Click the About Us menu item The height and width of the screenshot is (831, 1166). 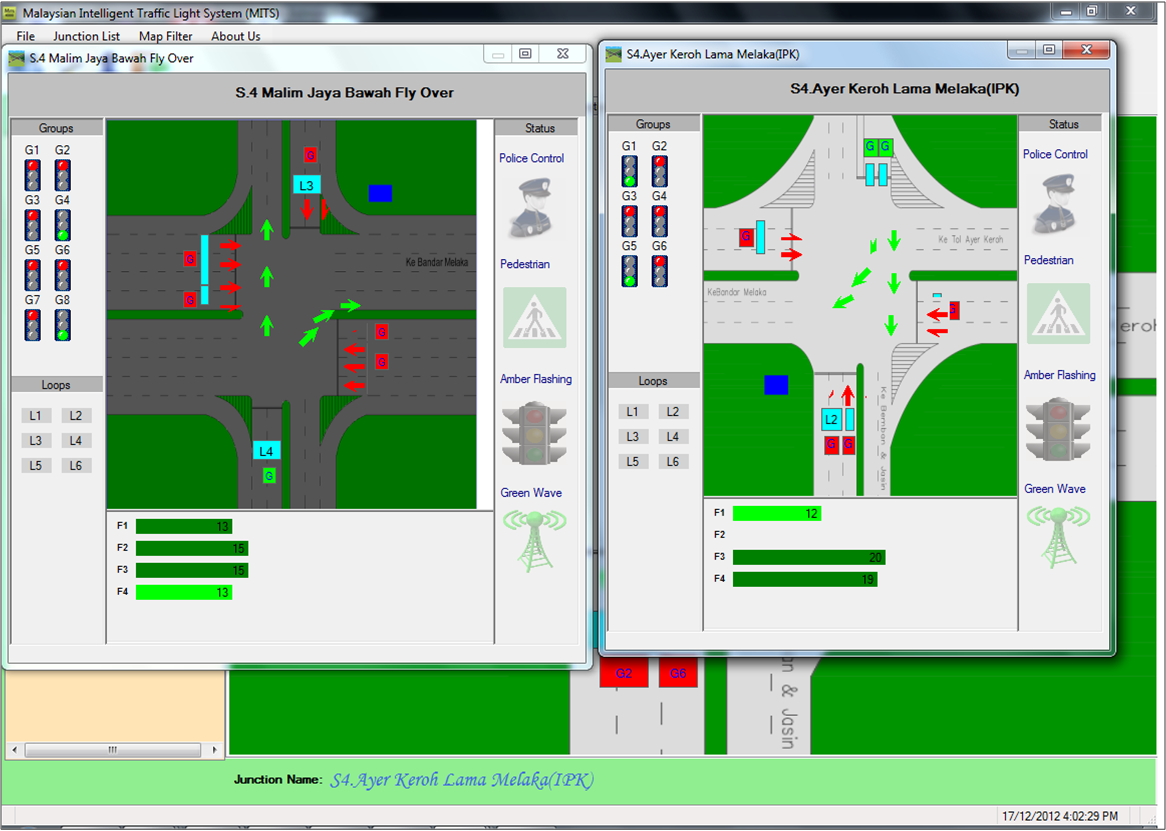pos(236,36)
